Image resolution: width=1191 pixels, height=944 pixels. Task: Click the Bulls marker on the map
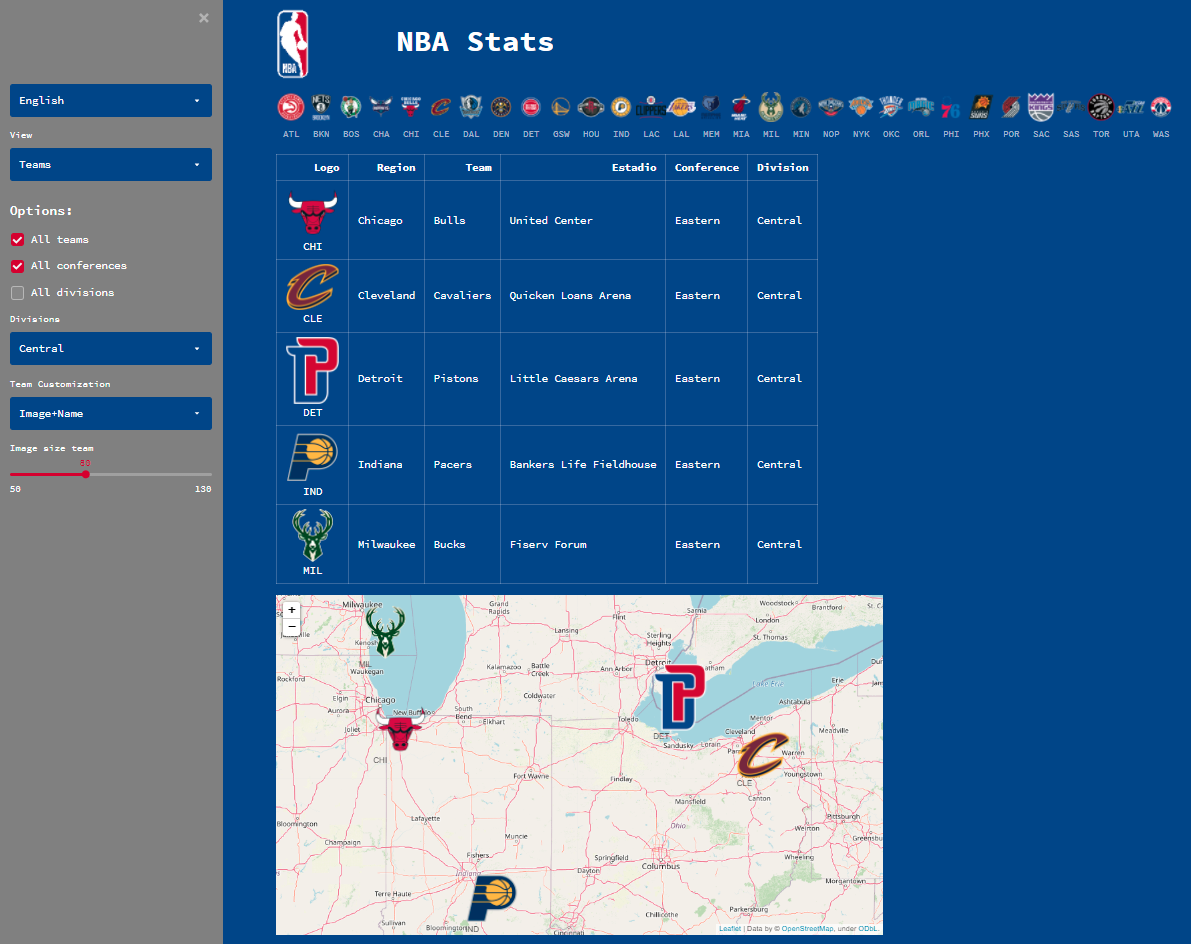400,730
